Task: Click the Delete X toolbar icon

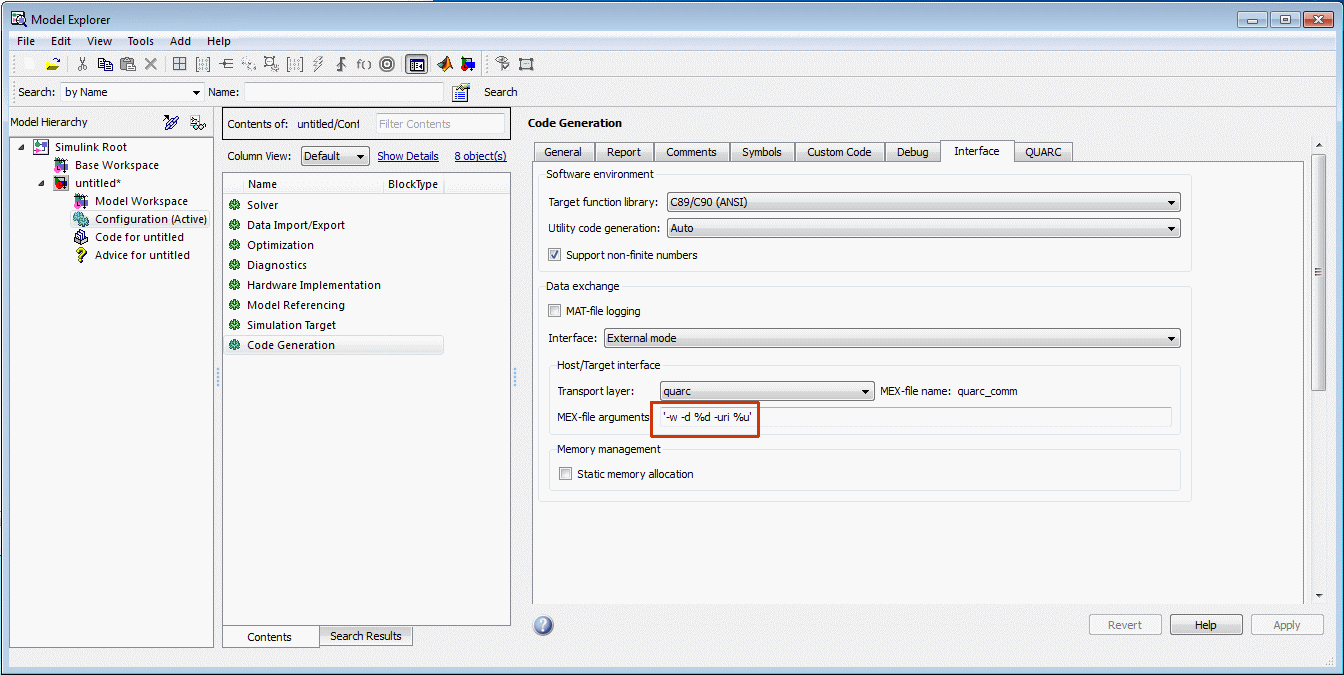Action: [x=151, y=64]
